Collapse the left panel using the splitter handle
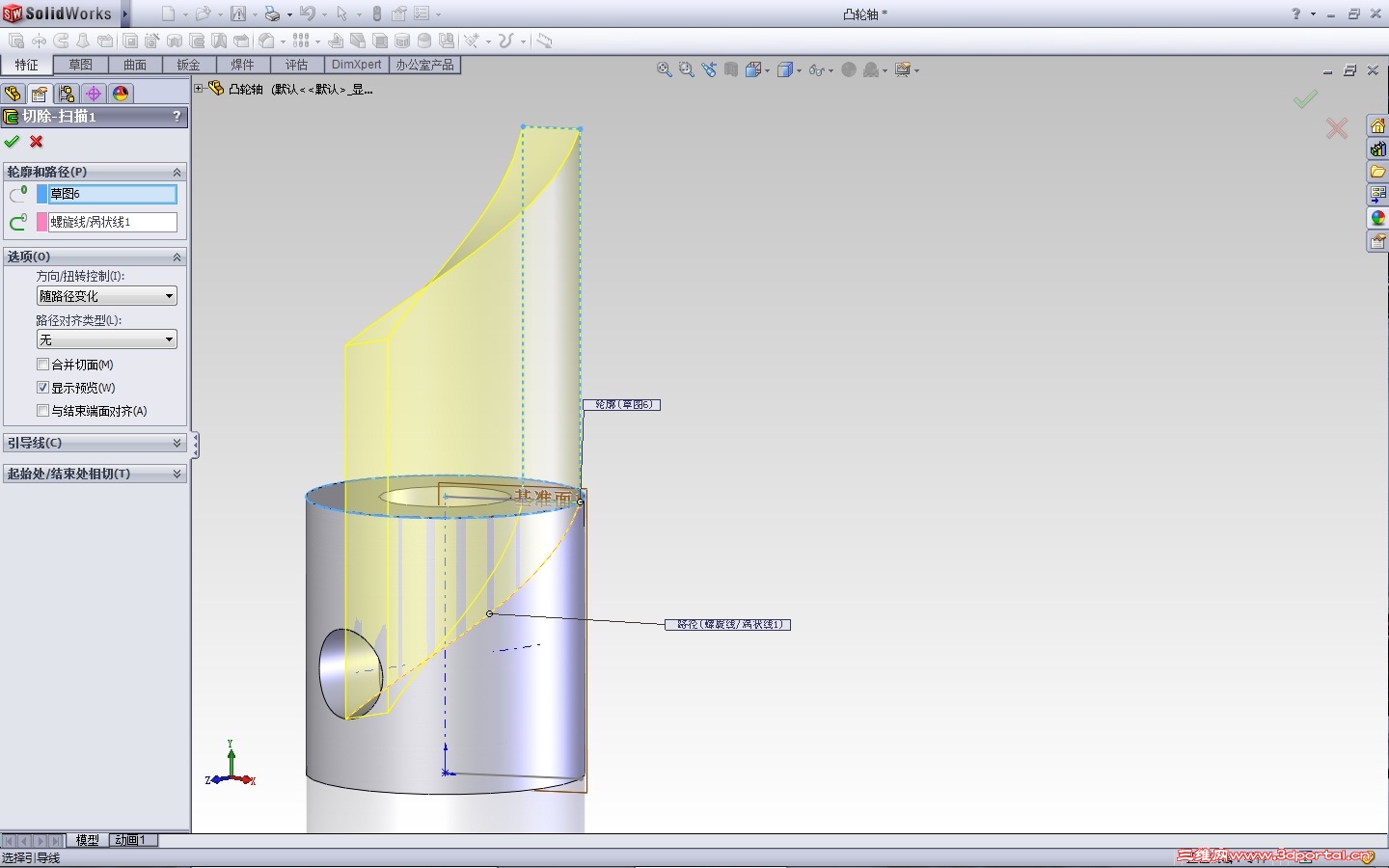The width and height of the screenshot is (1389, 868). pos(195,445)
